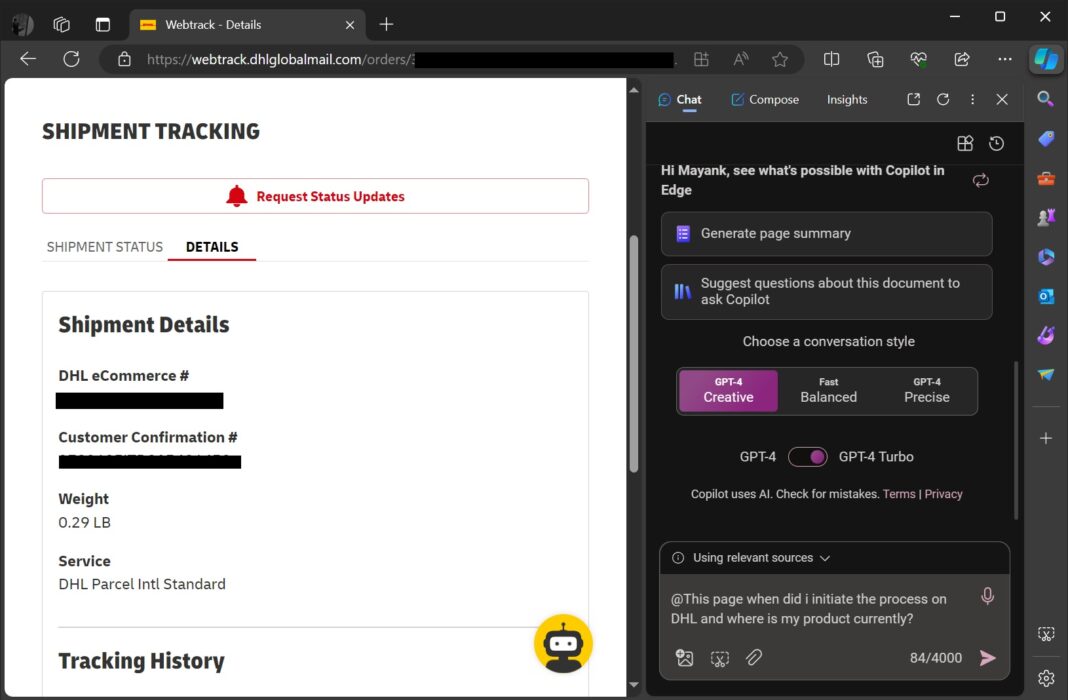Open the app available grid icon in address bar
The width and height of the screenshot is (1068, 700).
coord(701,59)
